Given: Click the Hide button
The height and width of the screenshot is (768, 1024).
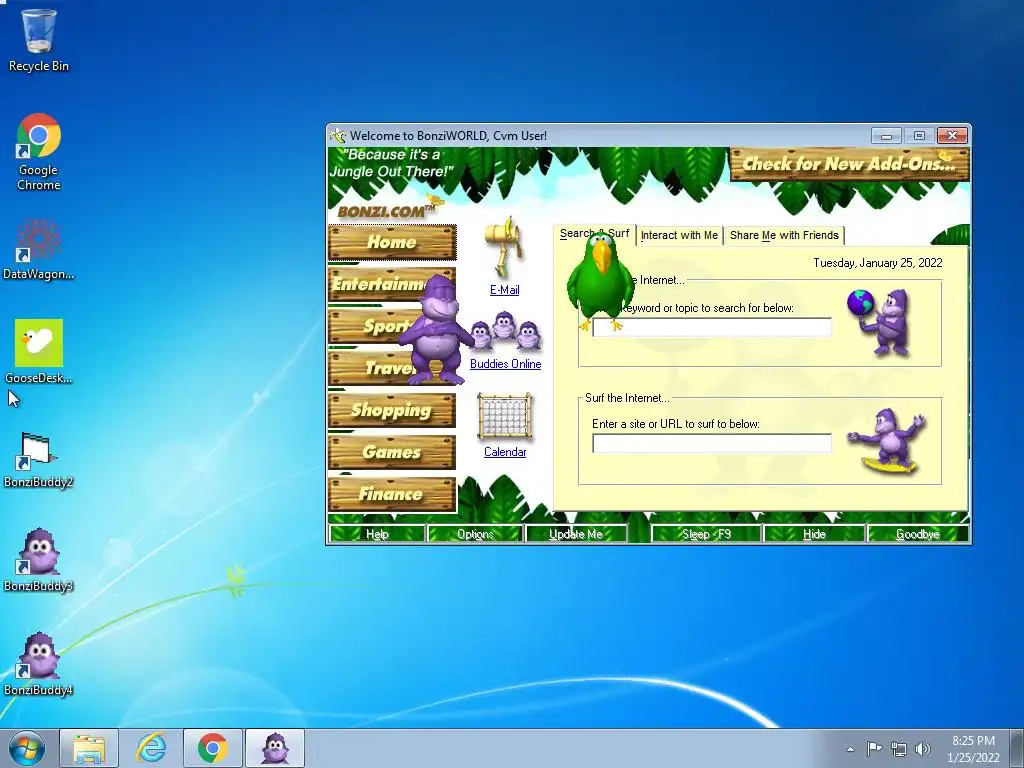Looking at the screenshot, I should pos(814,534).
